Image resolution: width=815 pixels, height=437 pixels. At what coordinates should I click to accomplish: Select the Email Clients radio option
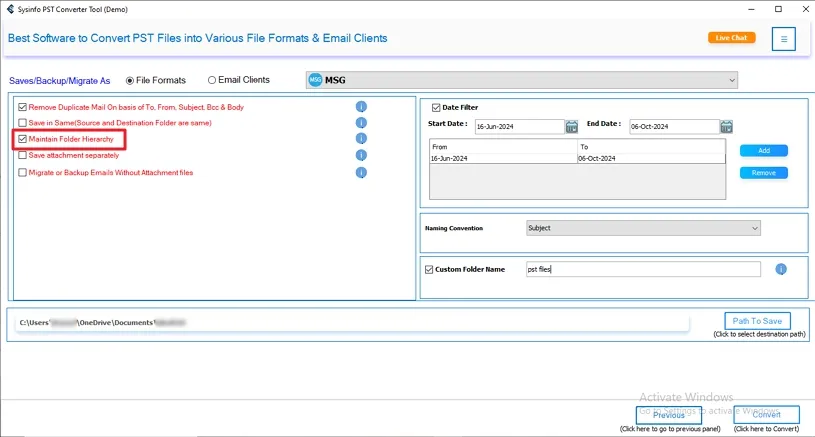tap(212, 80)
